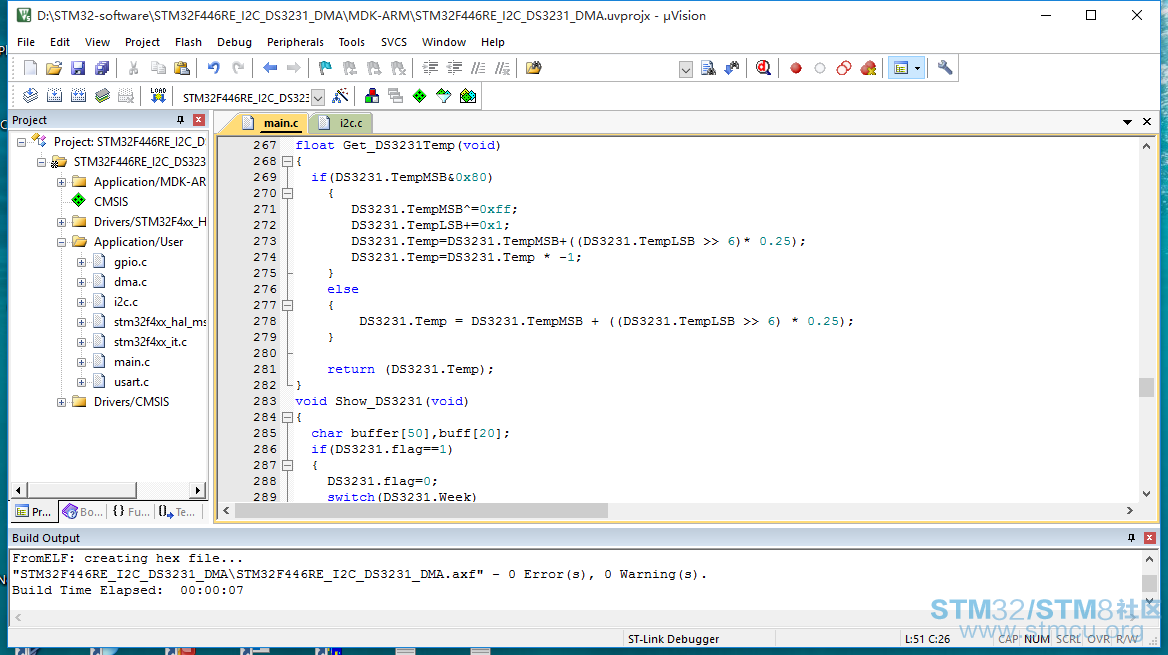Click the Find document magnifier icon
The width and height of the screenshot is (1168, 655).
click(708, 68)
